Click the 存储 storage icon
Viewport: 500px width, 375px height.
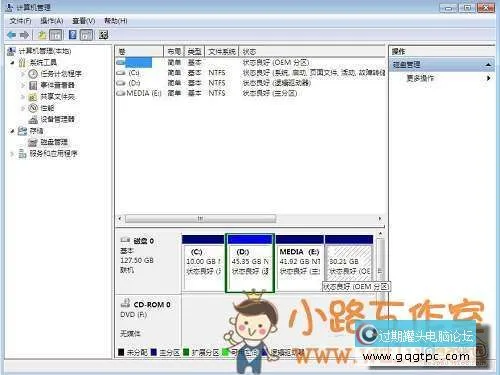click(22, 131)
